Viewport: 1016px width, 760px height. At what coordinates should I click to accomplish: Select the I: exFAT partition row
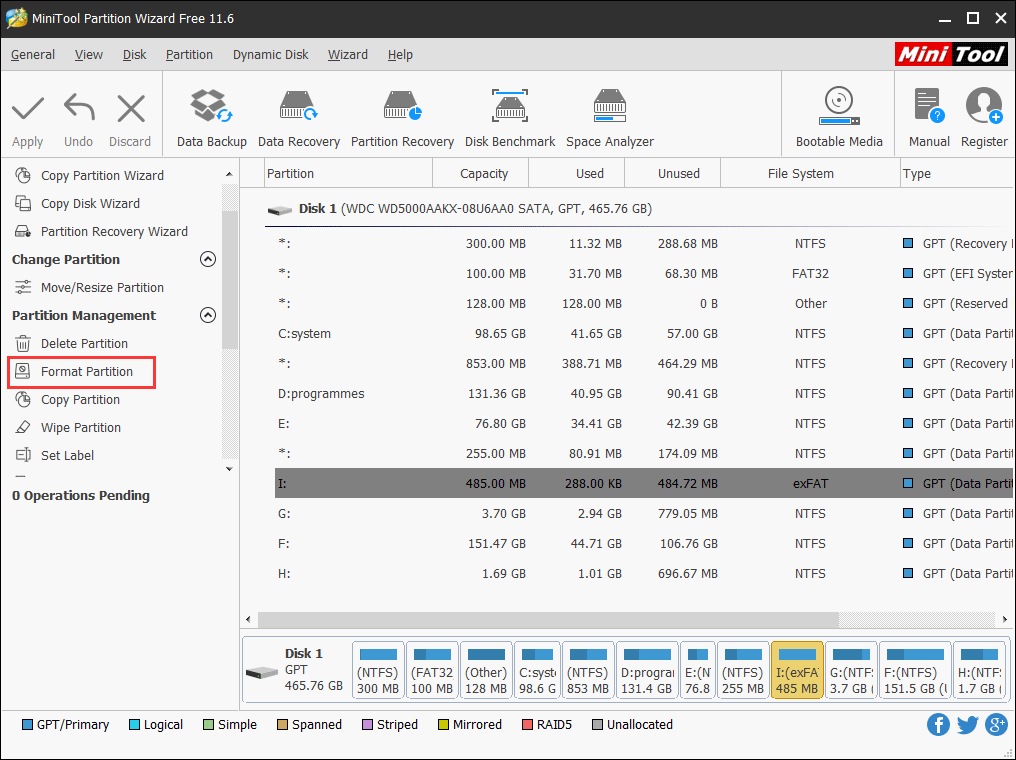(x=500, y=483)
